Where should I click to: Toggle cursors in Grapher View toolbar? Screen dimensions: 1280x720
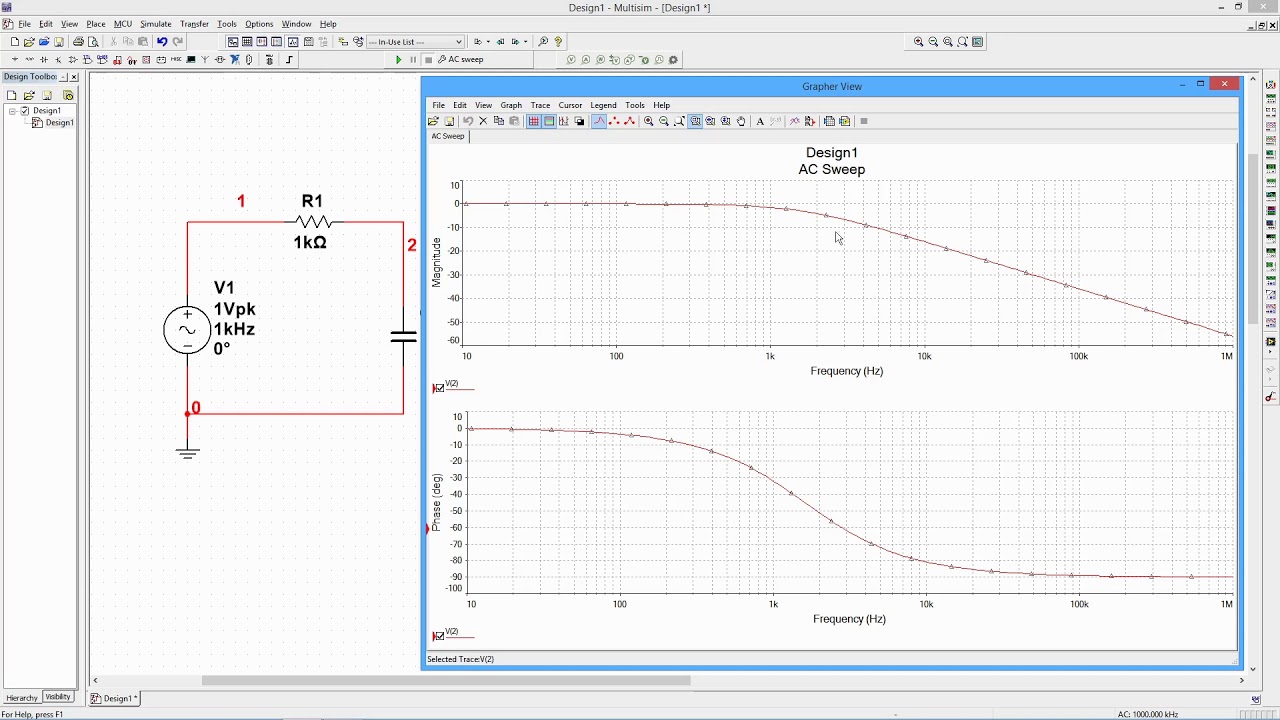pyautogui.click(x=564, y=121)
